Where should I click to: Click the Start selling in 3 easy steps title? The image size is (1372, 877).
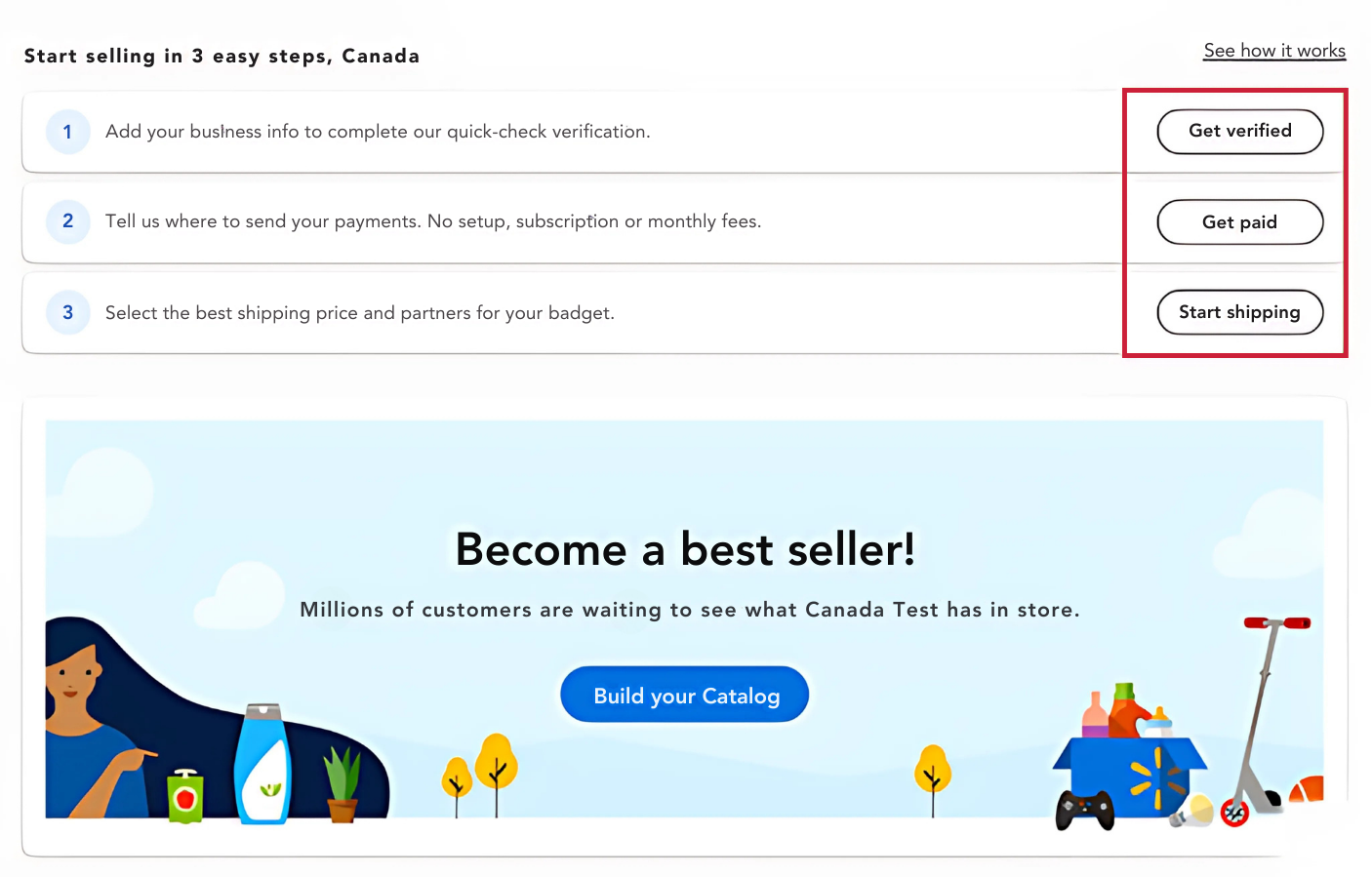(x=222, y=56)
